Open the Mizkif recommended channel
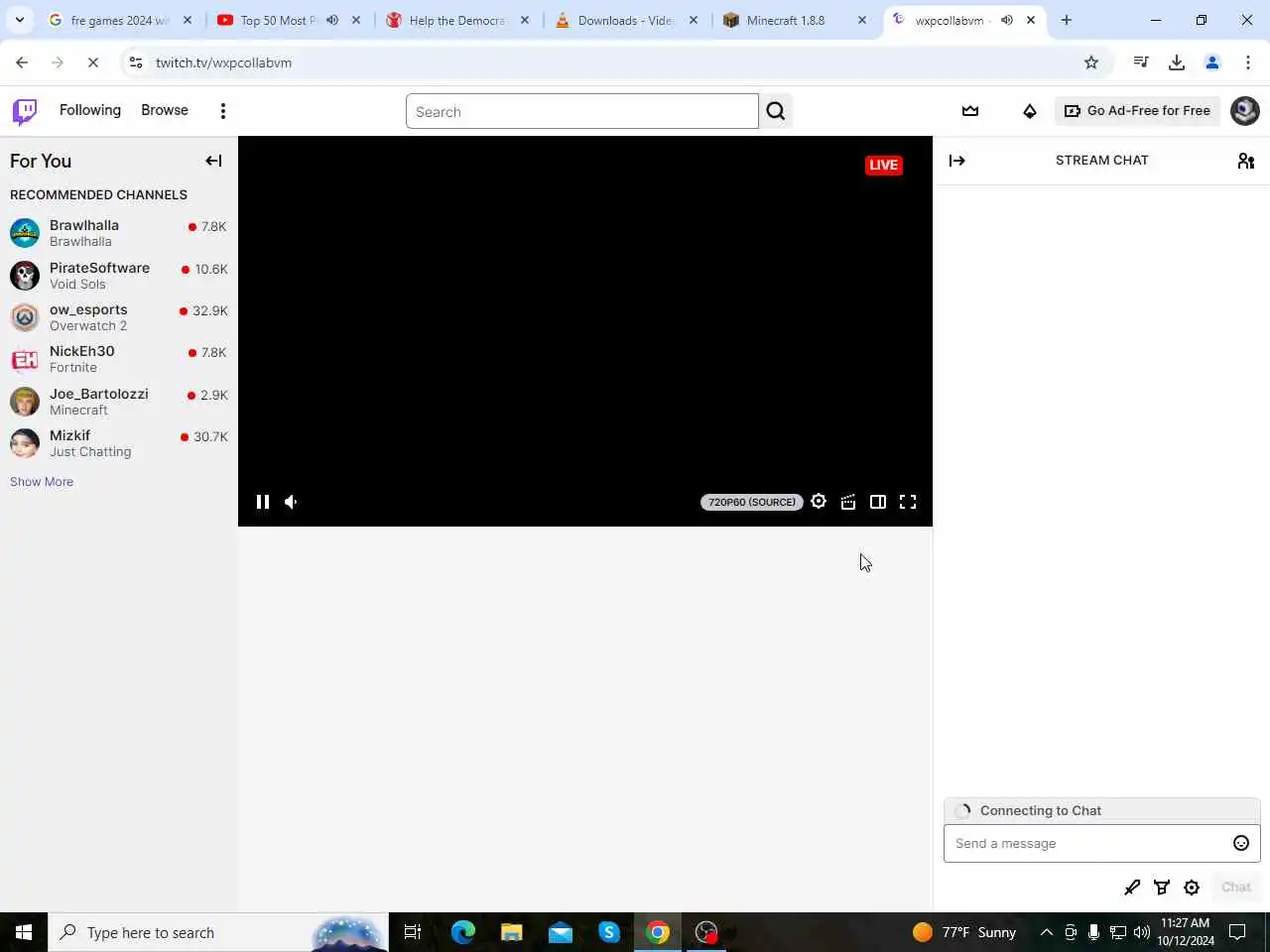Image resolution: width=1270 pixels, height=952 pixels. tap(119, 443)
